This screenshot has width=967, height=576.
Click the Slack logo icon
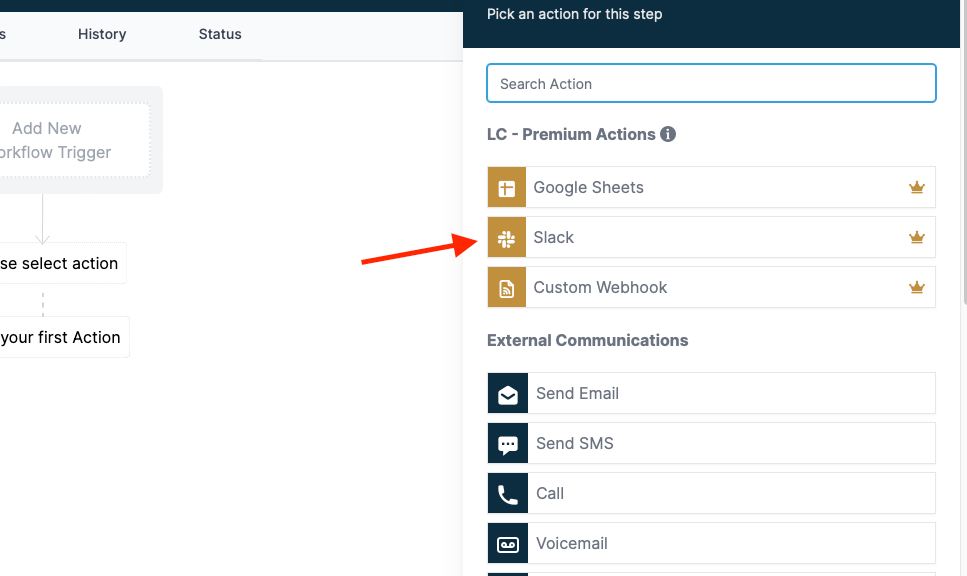pyautogui.click(x=506, y=237)
